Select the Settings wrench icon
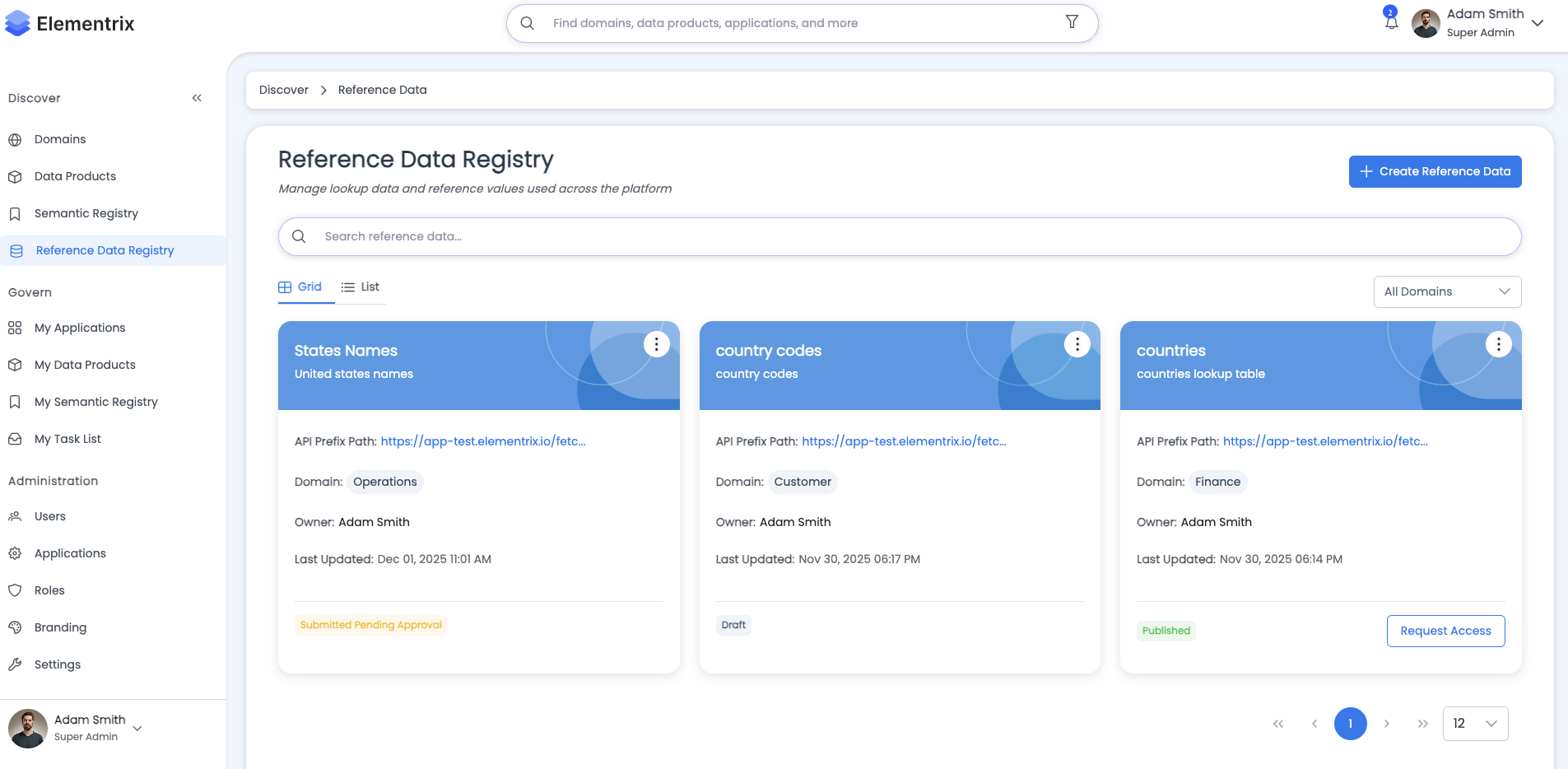The height and width of the screenshot is (769, 1568). [15, 664]
